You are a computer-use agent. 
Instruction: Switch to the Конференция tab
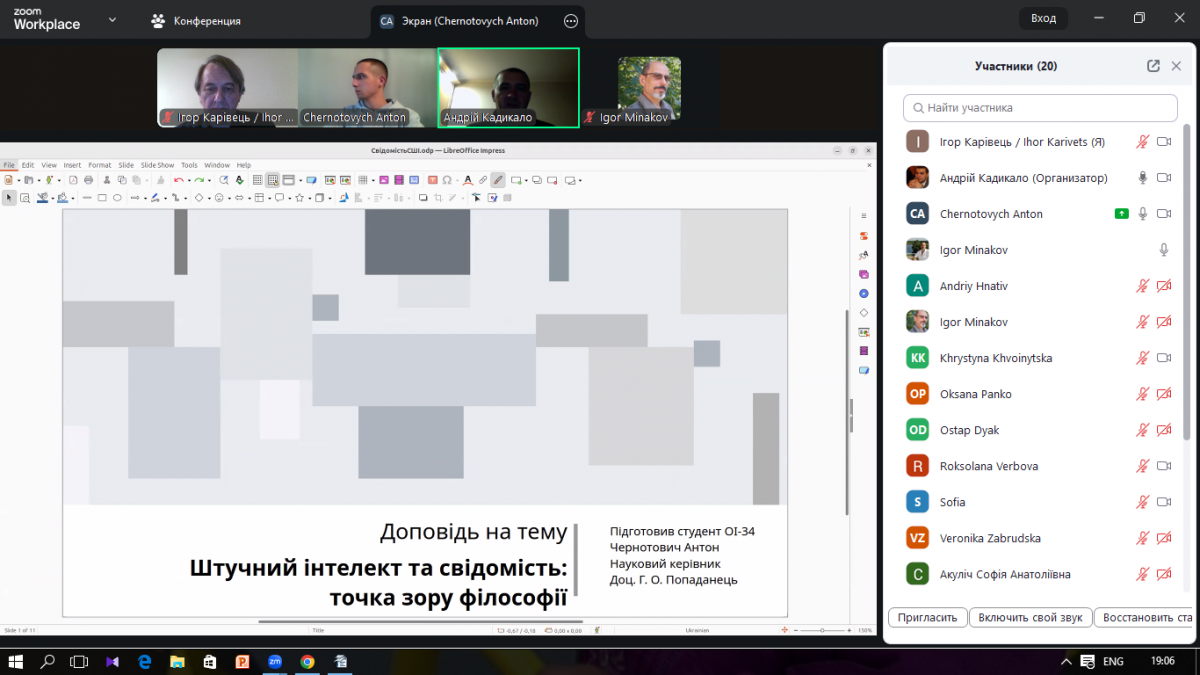196,21
